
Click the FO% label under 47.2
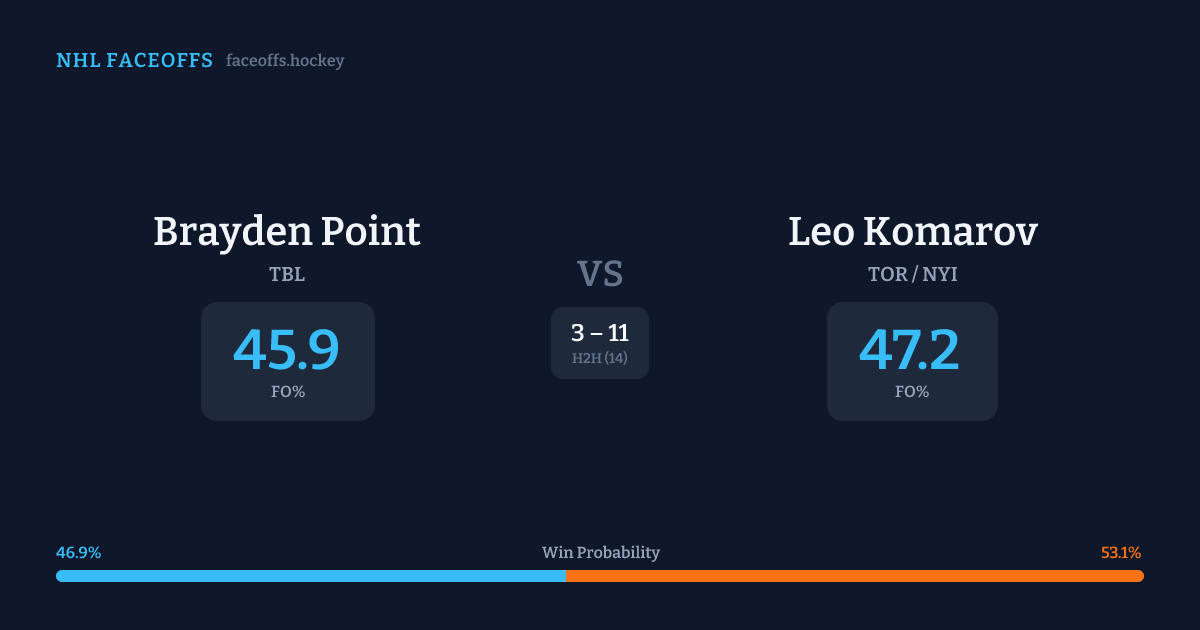(x=912, y=392)
